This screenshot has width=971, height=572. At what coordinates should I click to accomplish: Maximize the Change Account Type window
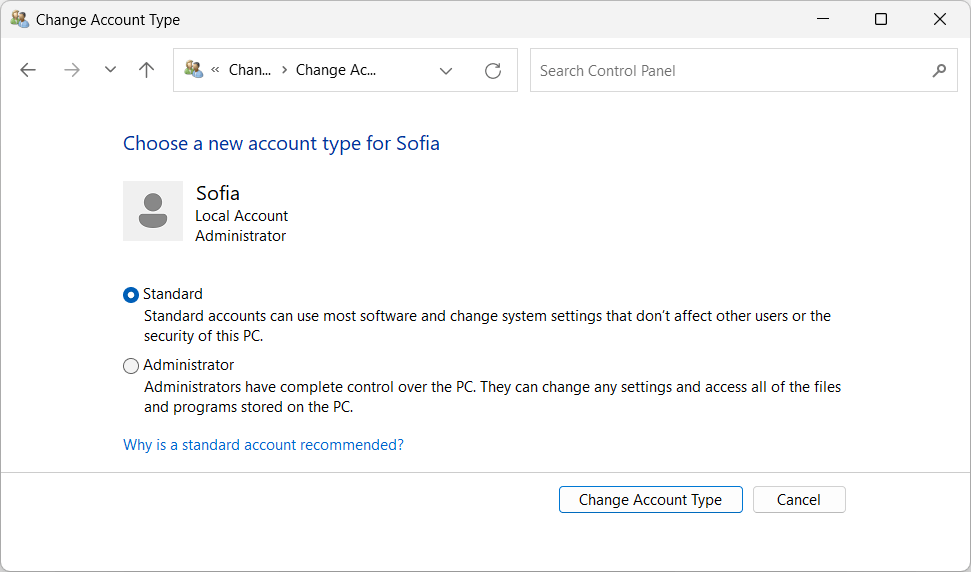pyautogui.click(x=881, y=19)
